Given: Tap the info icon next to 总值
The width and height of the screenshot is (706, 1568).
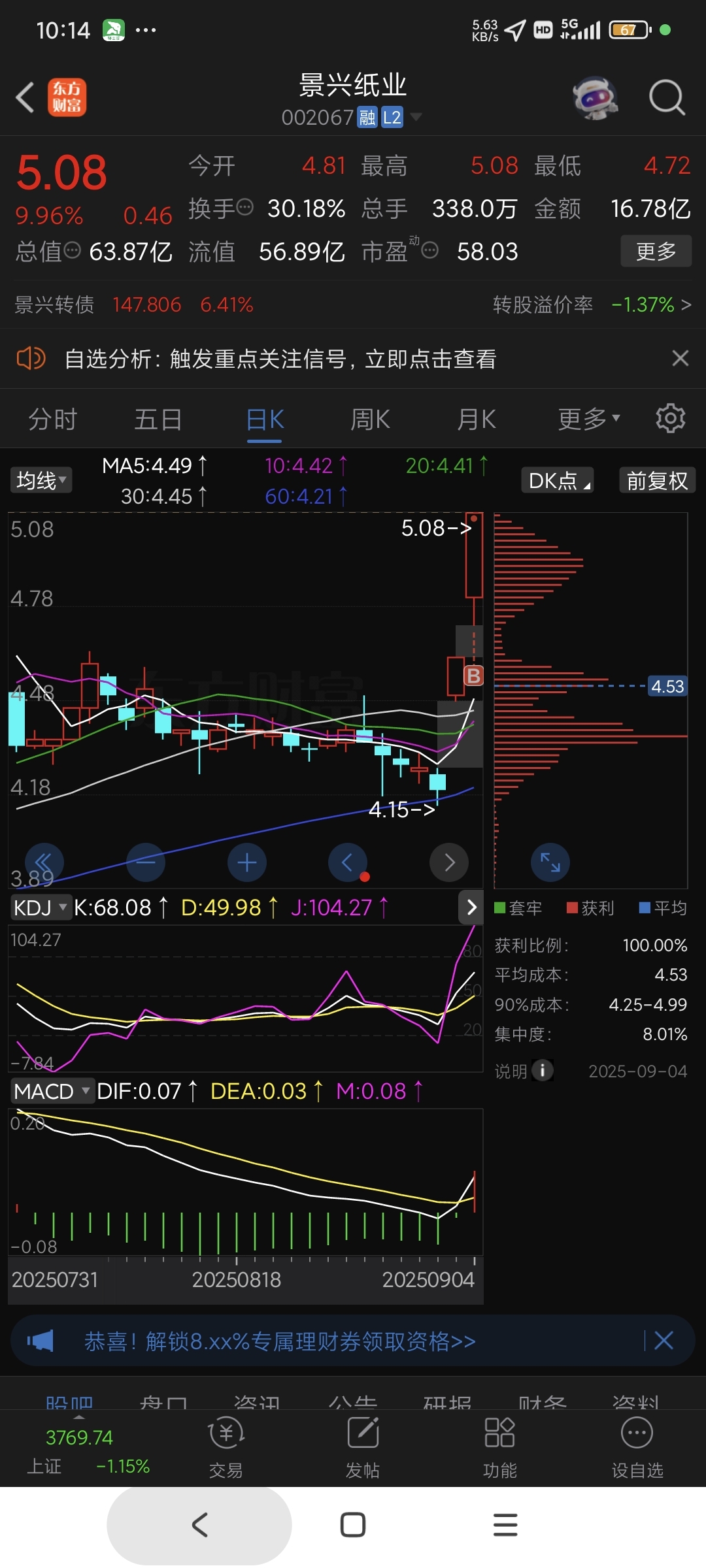Looking at the screenshot, I should (x=72, y=250).
